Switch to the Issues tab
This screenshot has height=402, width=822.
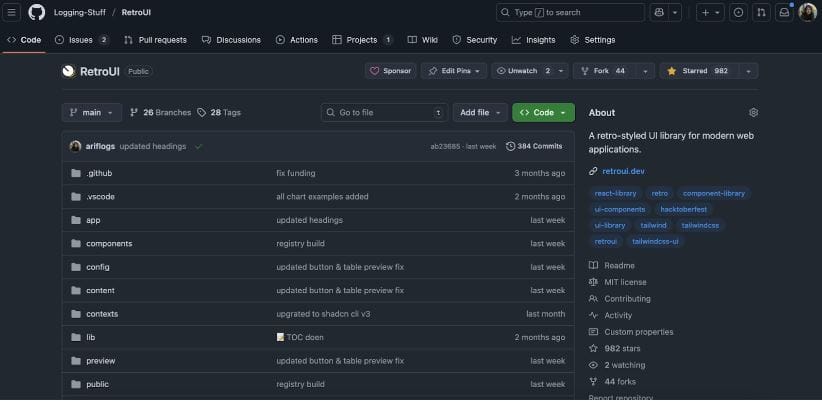(82, 40)
